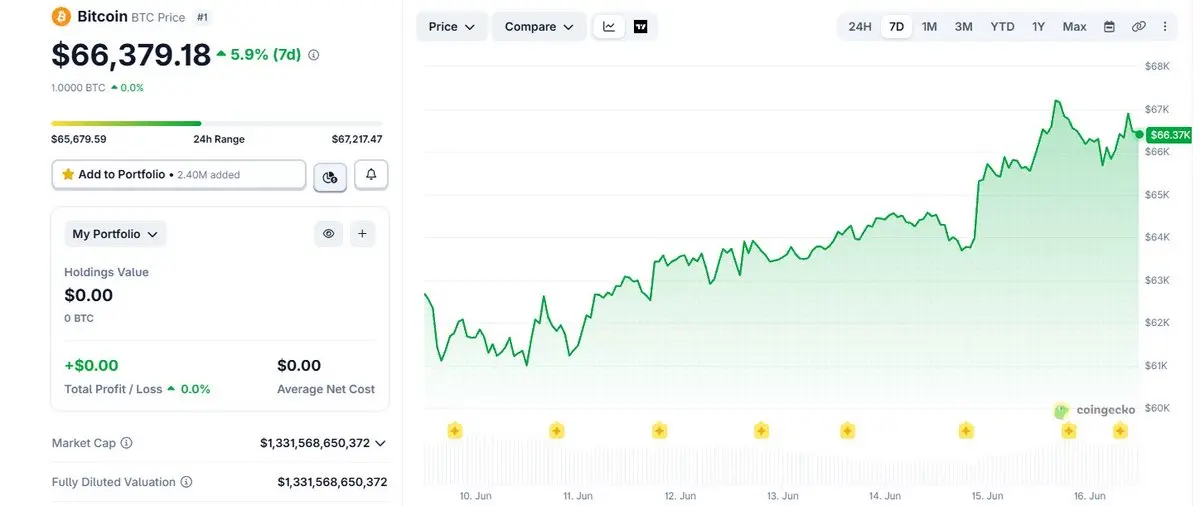Click the Fully Diluted Valuation amount $1,331,568,650,372
Viewport: 1200px width, 506px height.
coord(332,482)
